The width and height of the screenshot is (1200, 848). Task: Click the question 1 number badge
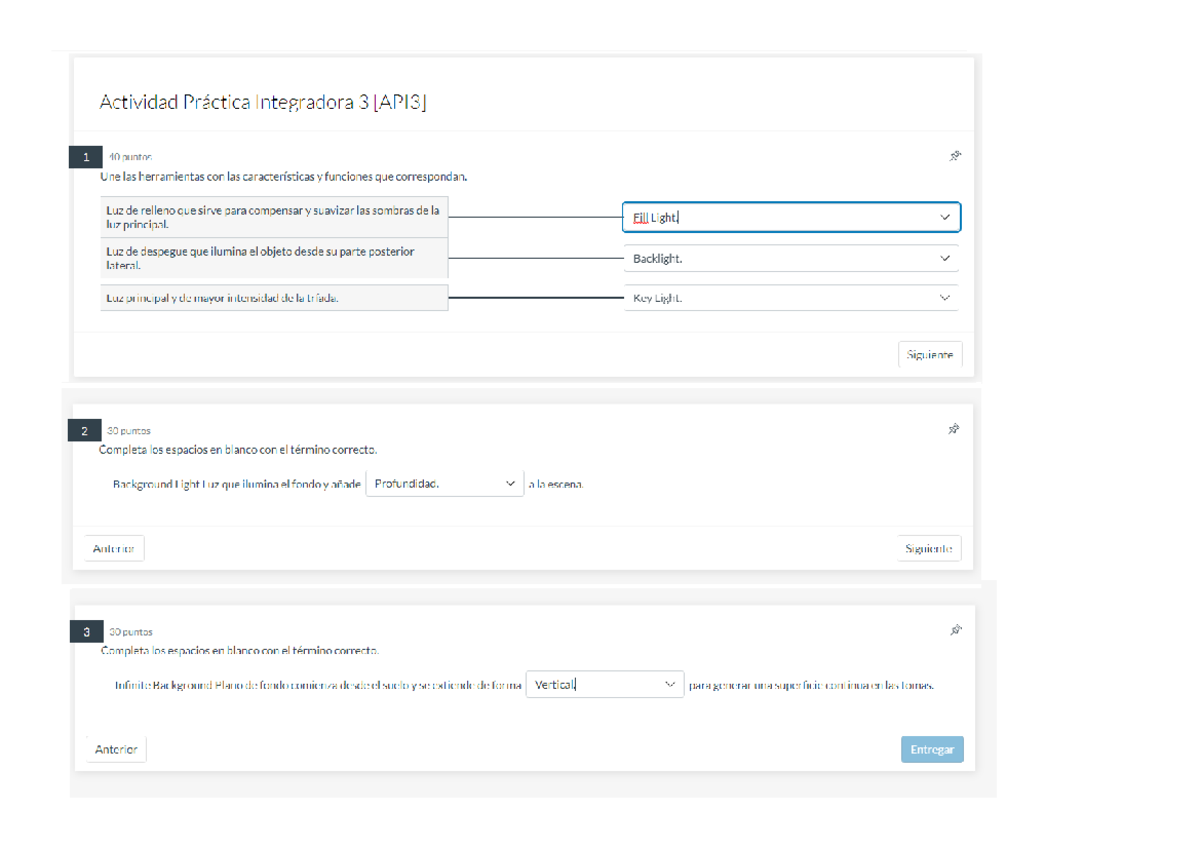coord(86,157)
